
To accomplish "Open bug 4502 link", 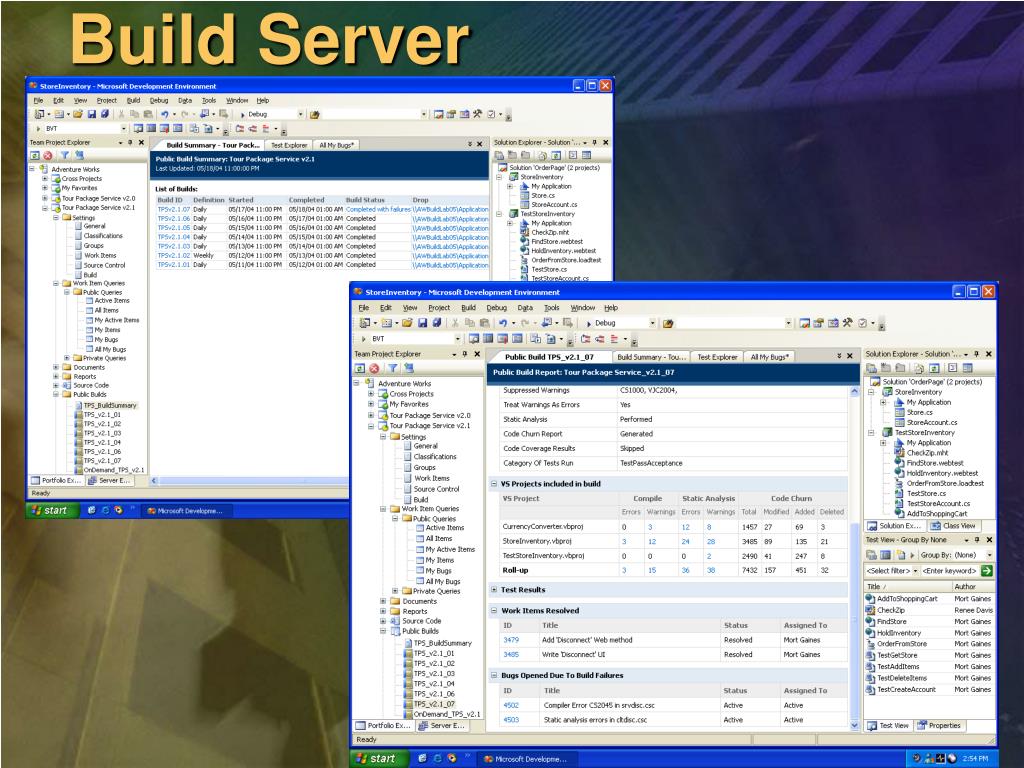I will click(x=511, y=705).
